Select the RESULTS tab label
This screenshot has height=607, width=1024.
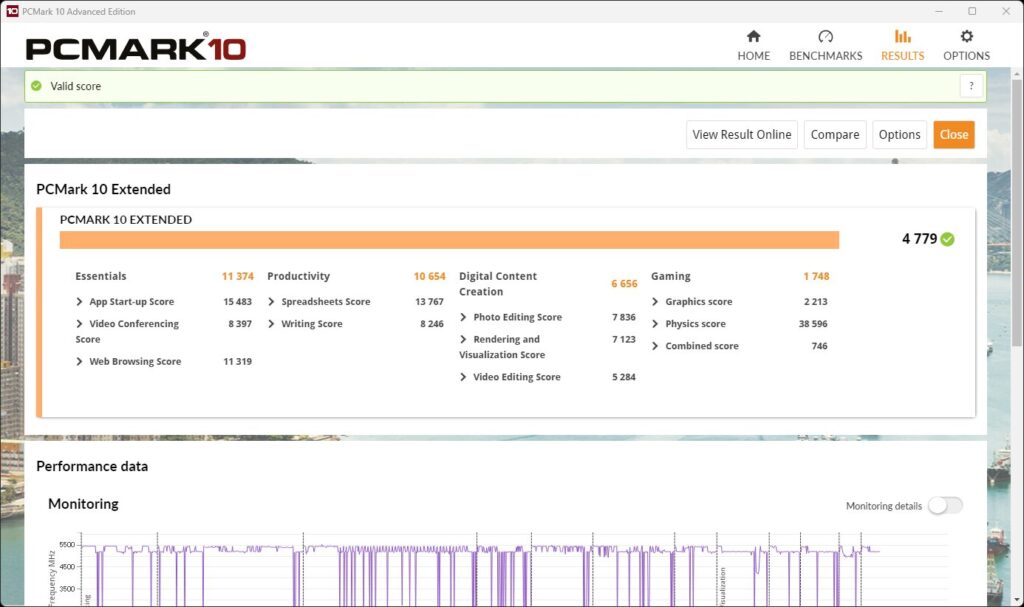(903, 56)
